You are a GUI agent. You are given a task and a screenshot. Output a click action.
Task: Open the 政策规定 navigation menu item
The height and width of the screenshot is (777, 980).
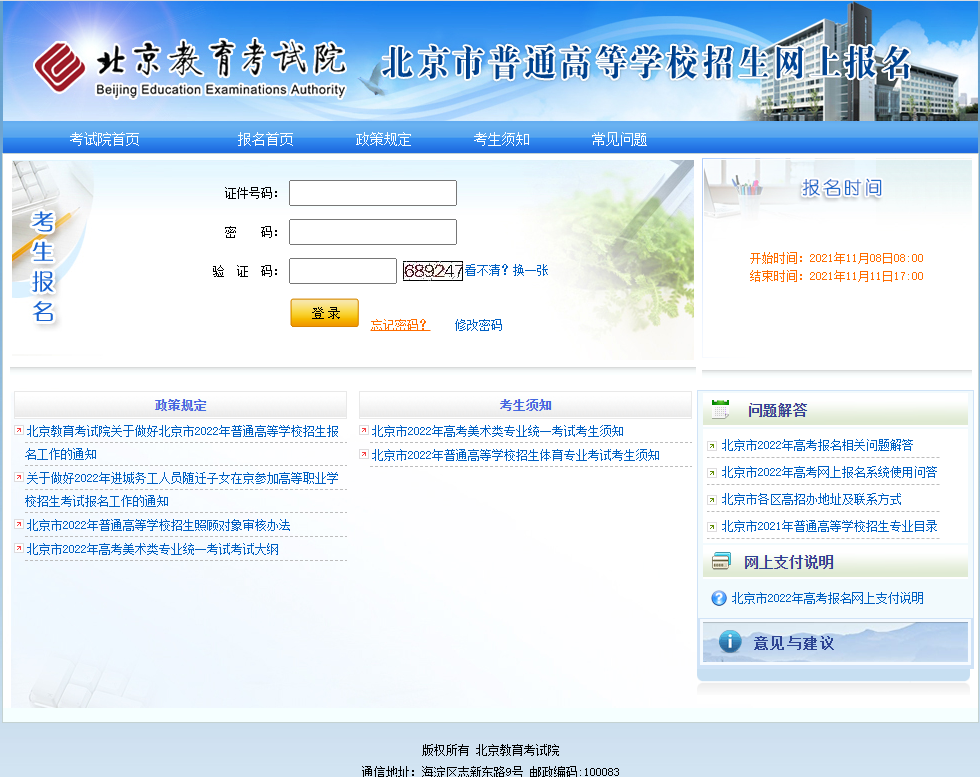pos(383,139)
